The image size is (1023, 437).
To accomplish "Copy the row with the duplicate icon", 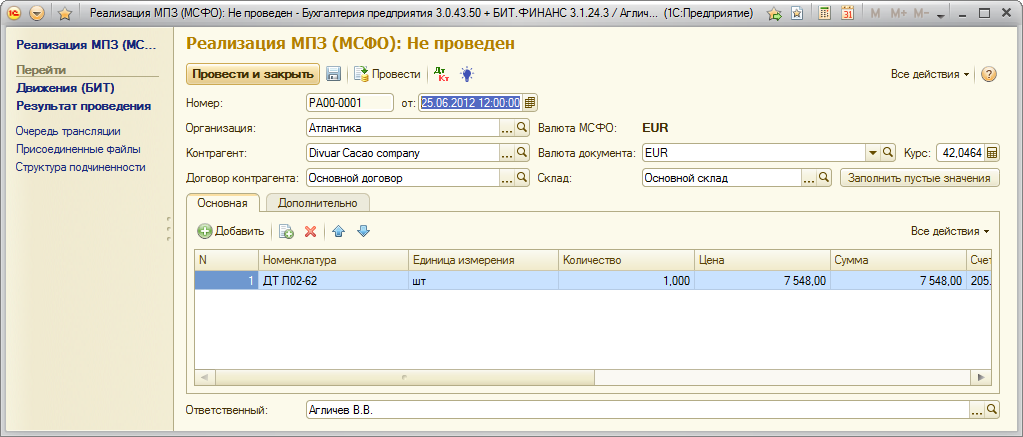I will (x=286, y=231).
